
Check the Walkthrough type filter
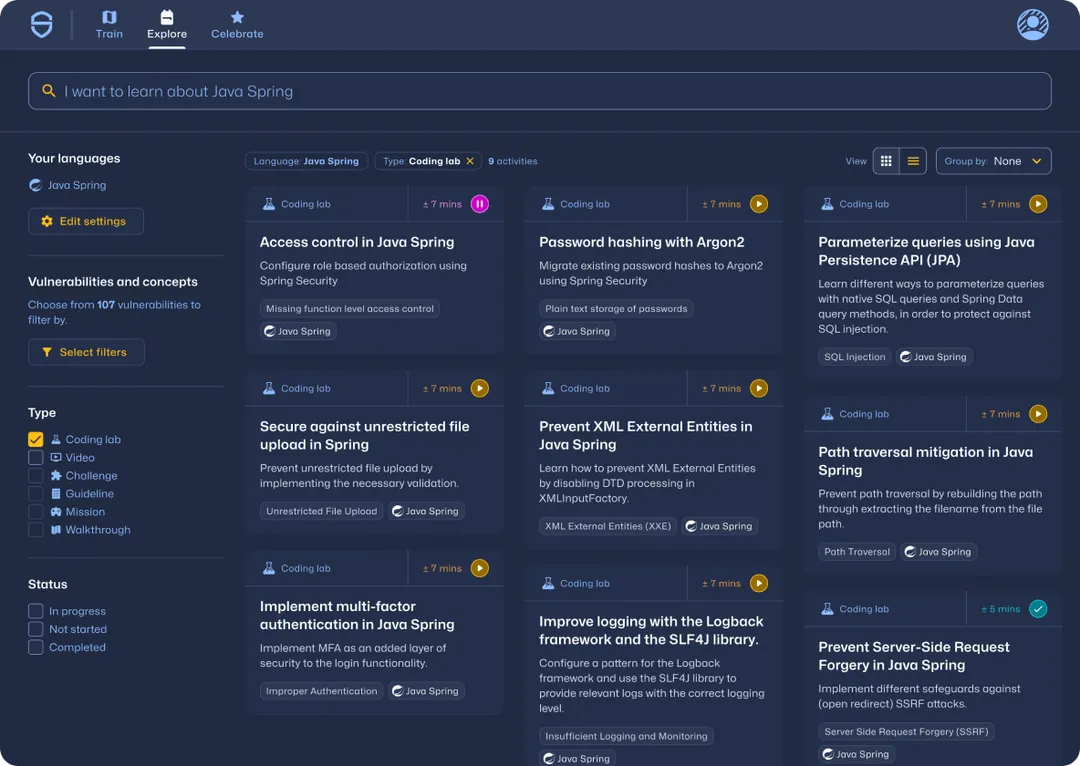[36, 530]
